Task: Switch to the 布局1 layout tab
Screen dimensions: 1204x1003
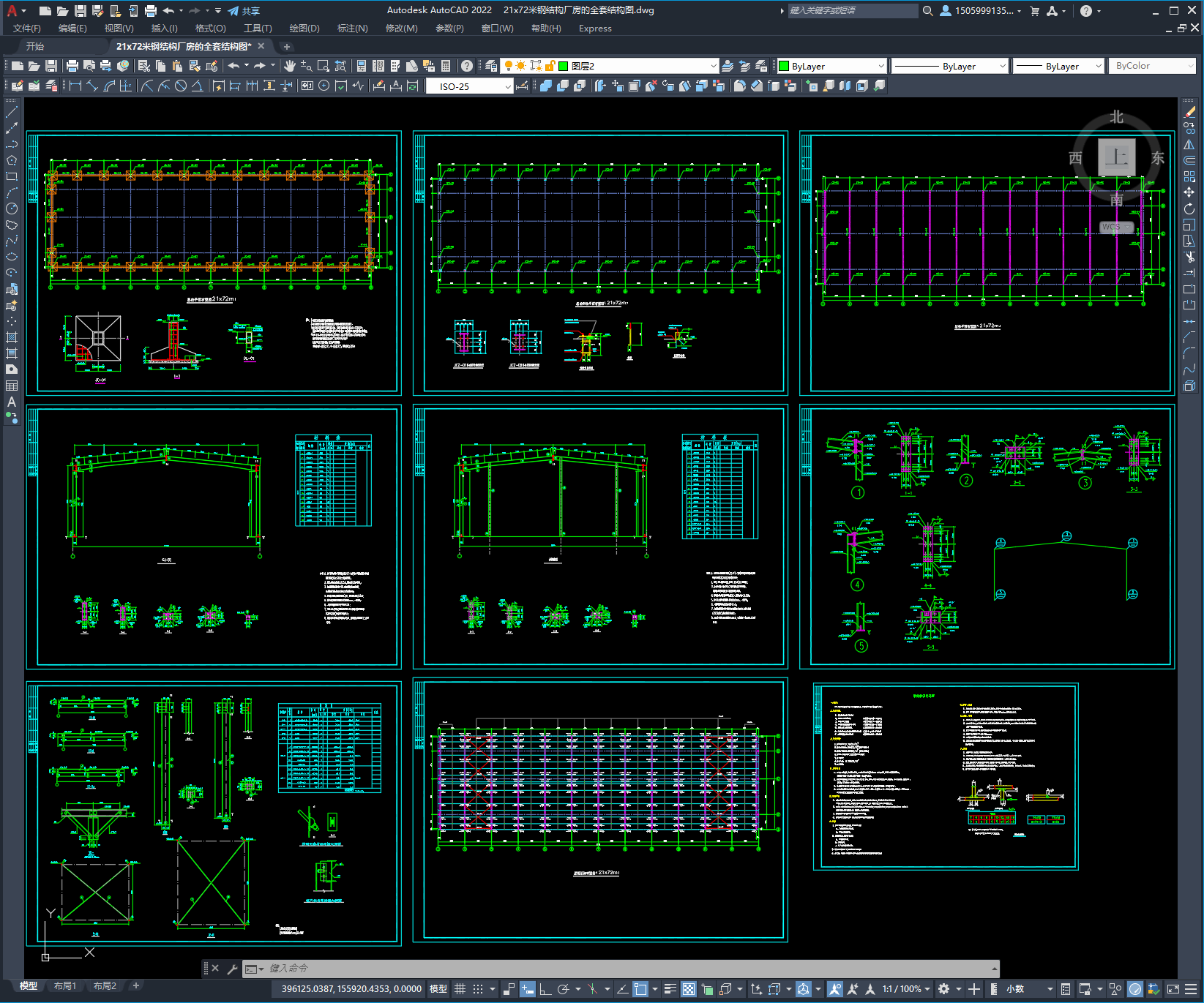Action: pos(64,986)
